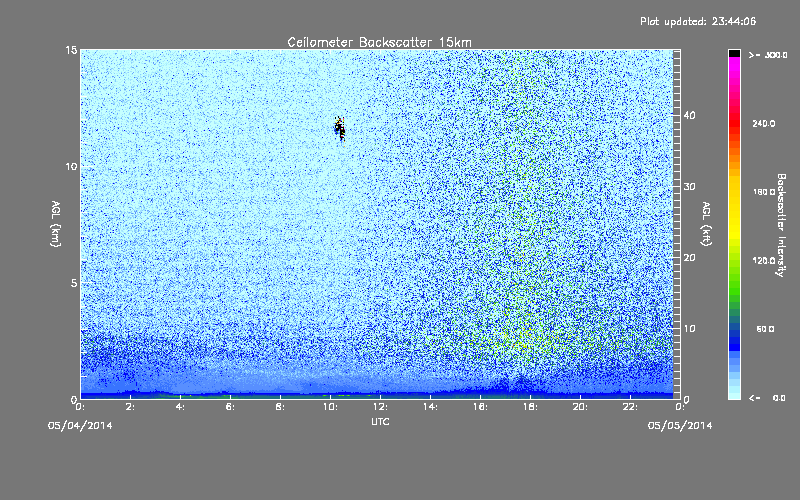
Task: Click the final '0:' tick above 05/05/2014
Action: tap(680, 407)
